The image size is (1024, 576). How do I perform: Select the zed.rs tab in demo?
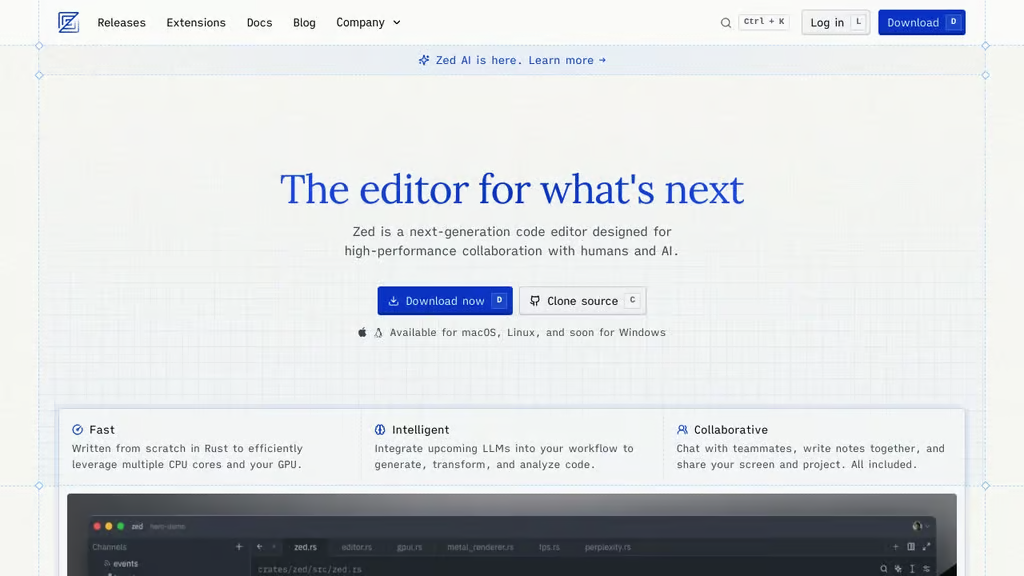click(x=305, y=547)
